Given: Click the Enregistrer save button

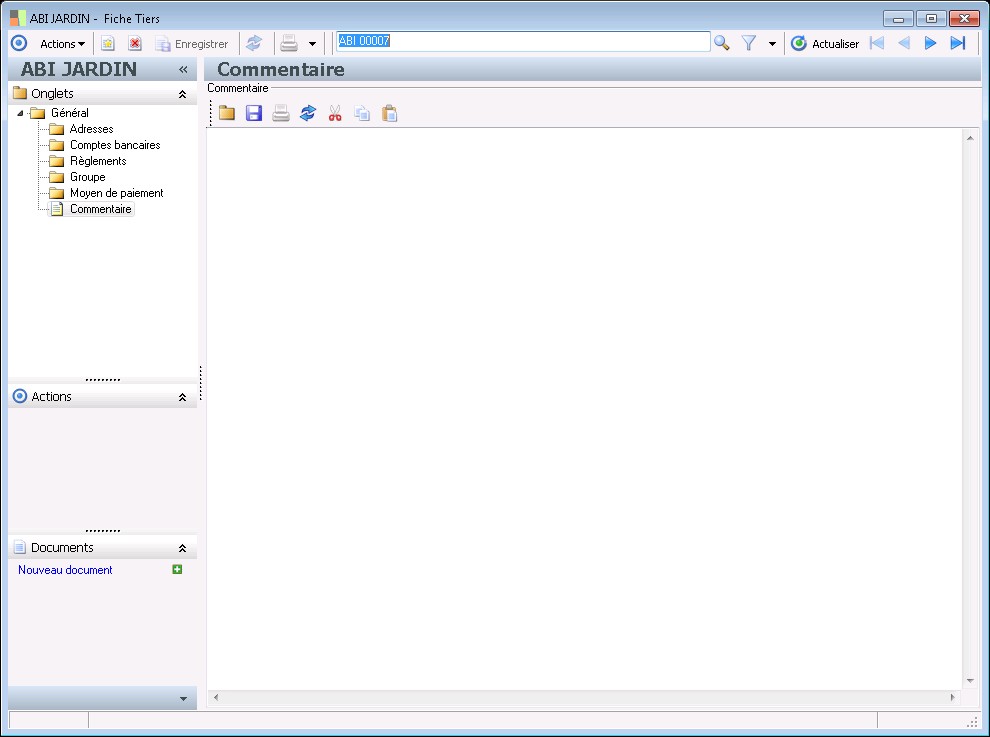Looking at the screenshot, I should tap(192, 44).
